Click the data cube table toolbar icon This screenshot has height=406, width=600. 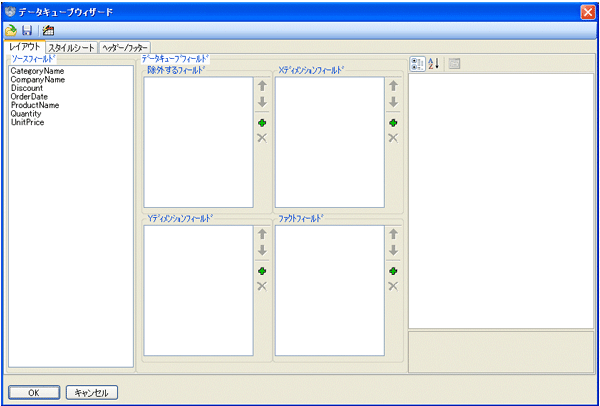tap(48, 31)
